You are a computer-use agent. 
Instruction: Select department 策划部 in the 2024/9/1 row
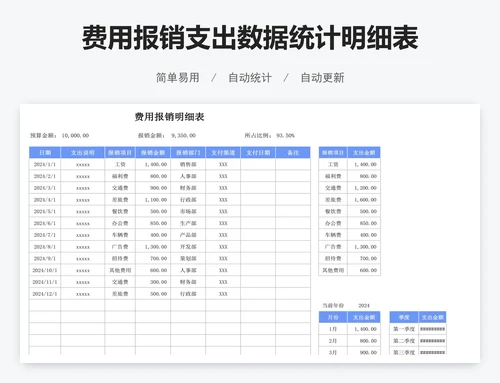pyautogui.click(x=188, y=259)
